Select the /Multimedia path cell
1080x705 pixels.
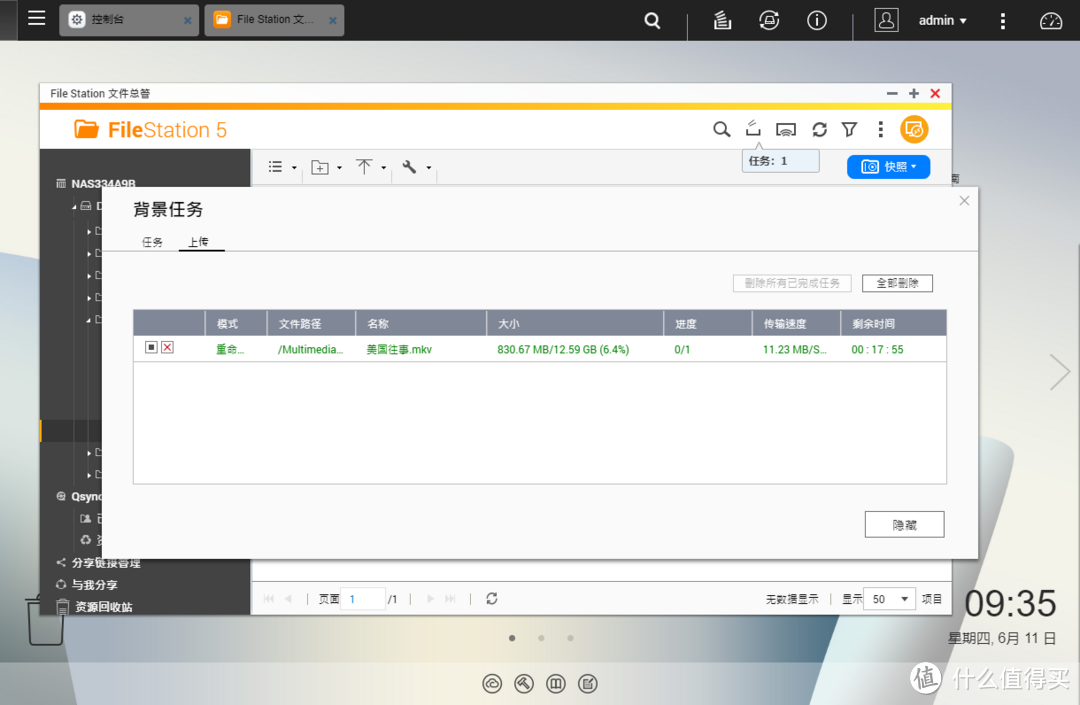click(311, 349)
